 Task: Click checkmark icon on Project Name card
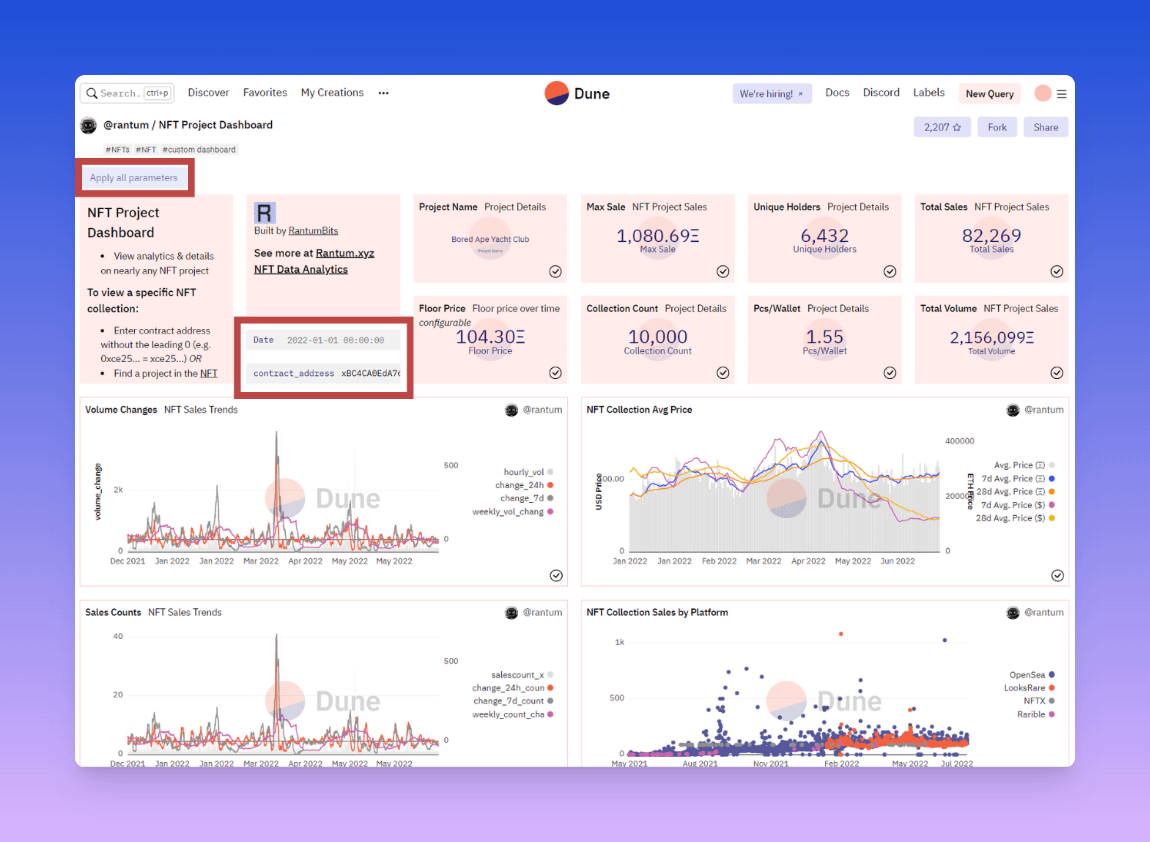pos(555,271)
